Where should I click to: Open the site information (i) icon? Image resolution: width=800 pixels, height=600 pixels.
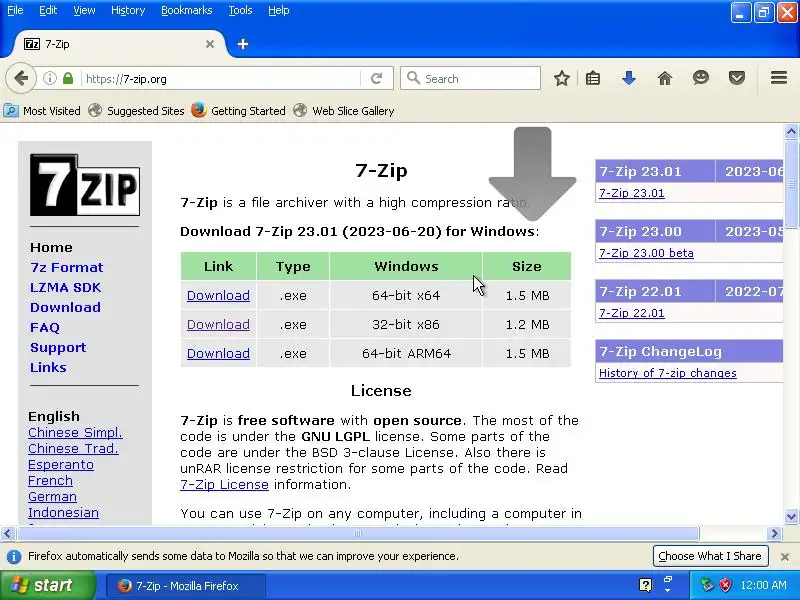(49, 79)
